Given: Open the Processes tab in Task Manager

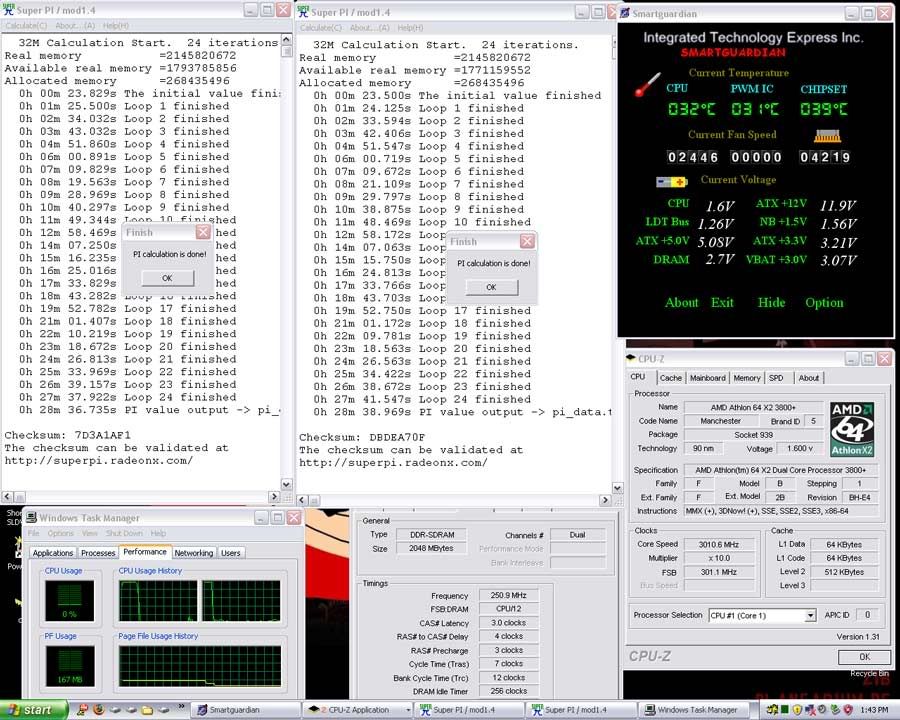Looking at the screenshot, I should pyautogui.click(x=98, y=553).
